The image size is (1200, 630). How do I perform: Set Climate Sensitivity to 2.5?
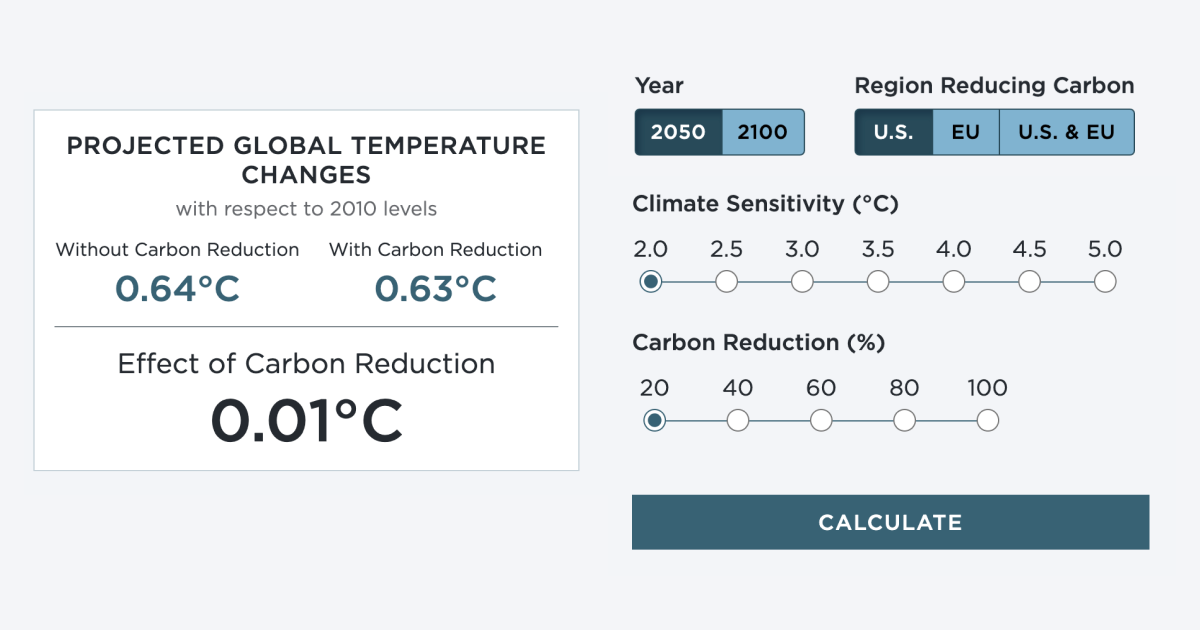pyautogui.click(x=726, y=281)
